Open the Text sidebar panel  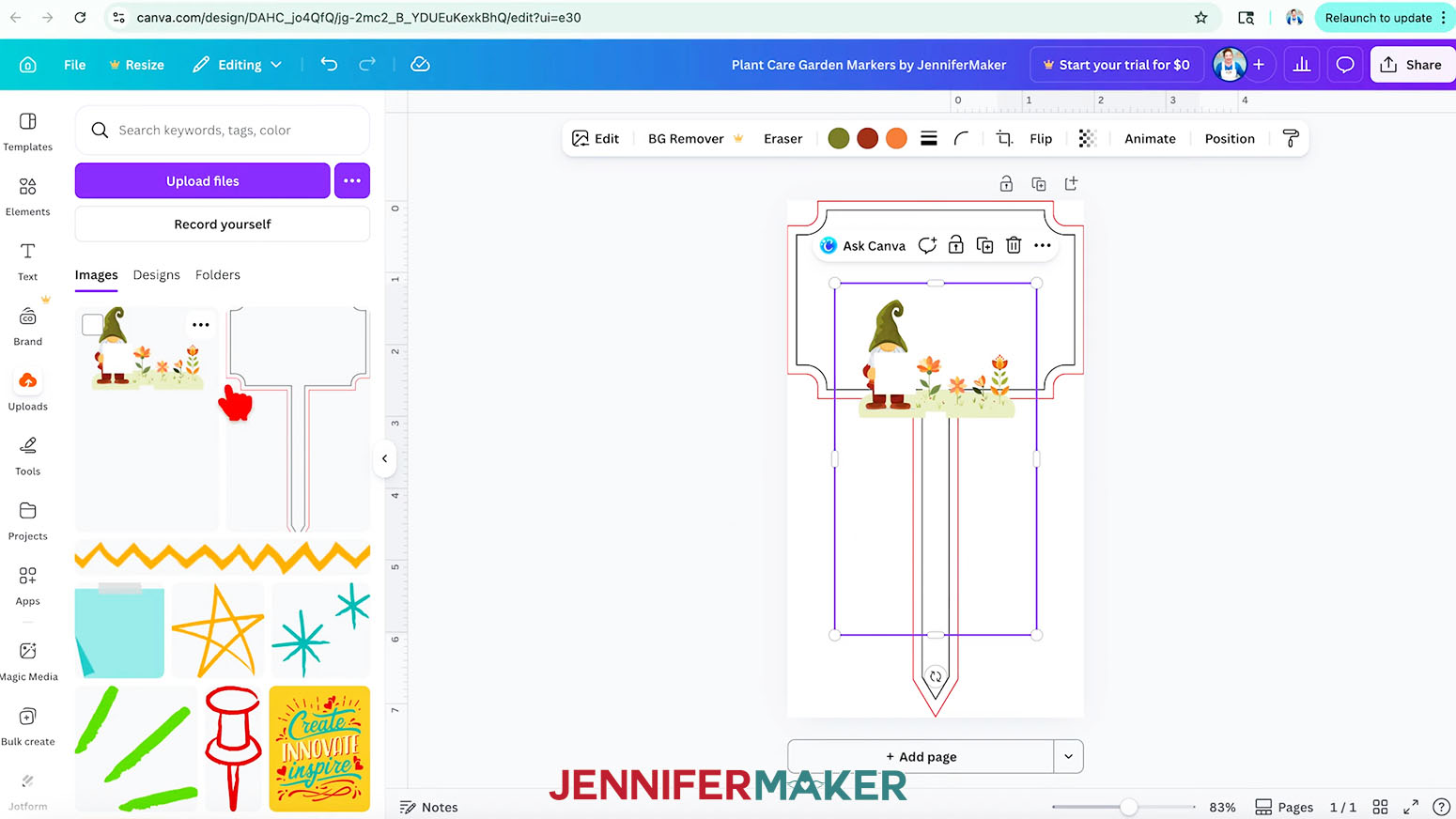click(28, 262)
